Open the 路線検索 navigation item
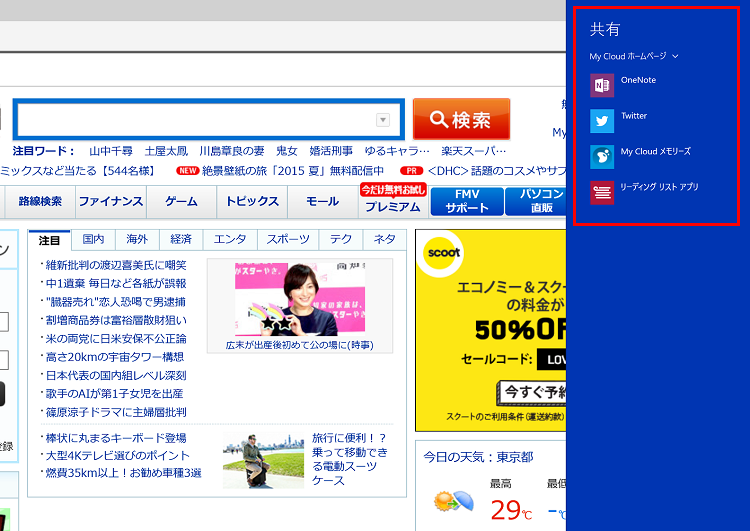This screenshot has height=531, width=750. (x=40, y=202)
